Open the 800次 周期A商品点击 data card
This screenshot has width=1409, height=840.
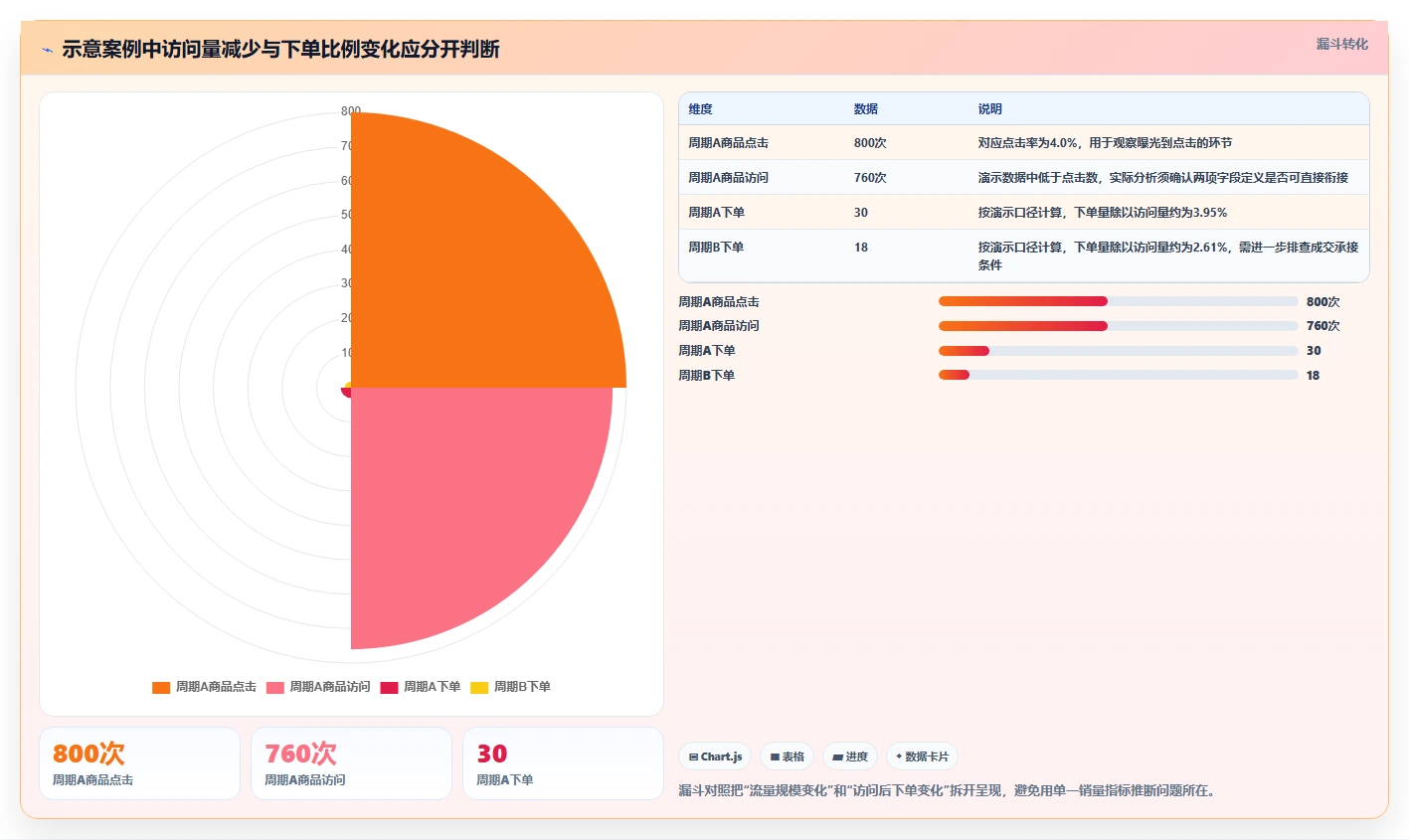[139, 763]
